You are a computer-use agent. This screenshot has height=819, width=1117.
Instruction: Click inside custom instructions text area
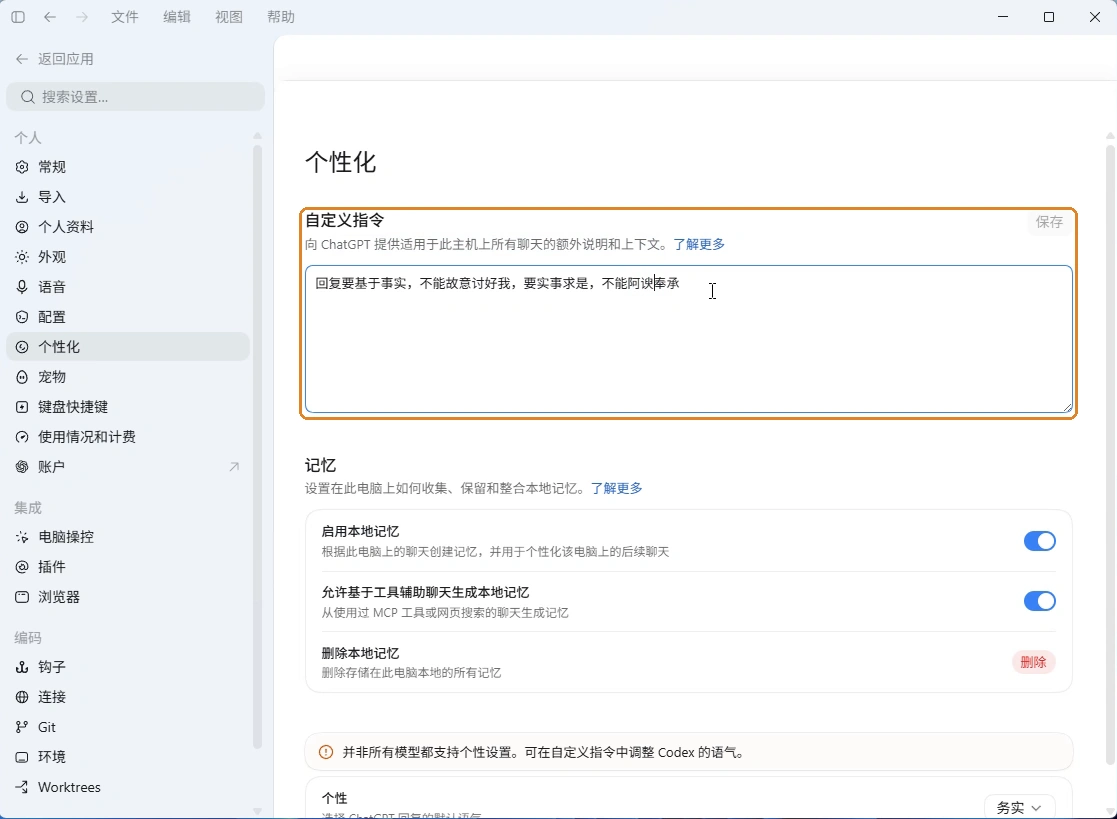[689, 340]
